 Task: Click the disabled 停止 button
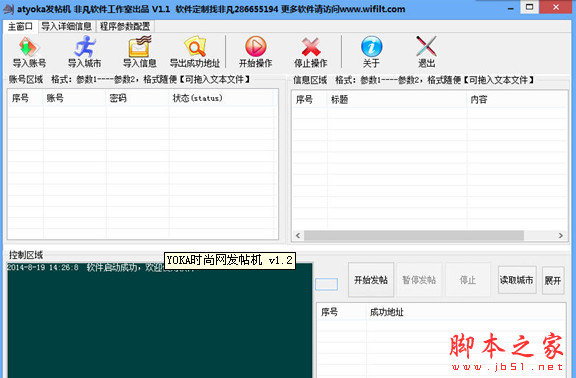click(x=468, y=280)
